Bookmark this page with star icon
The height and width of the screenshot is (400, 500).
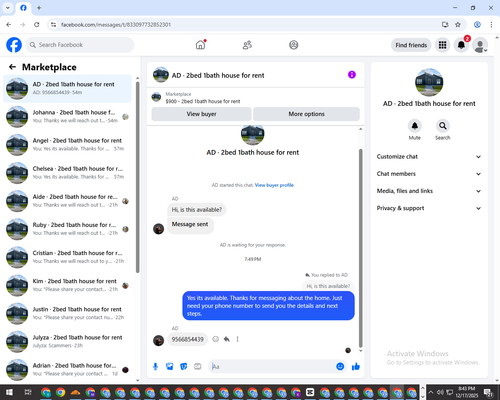pos(458,25)
